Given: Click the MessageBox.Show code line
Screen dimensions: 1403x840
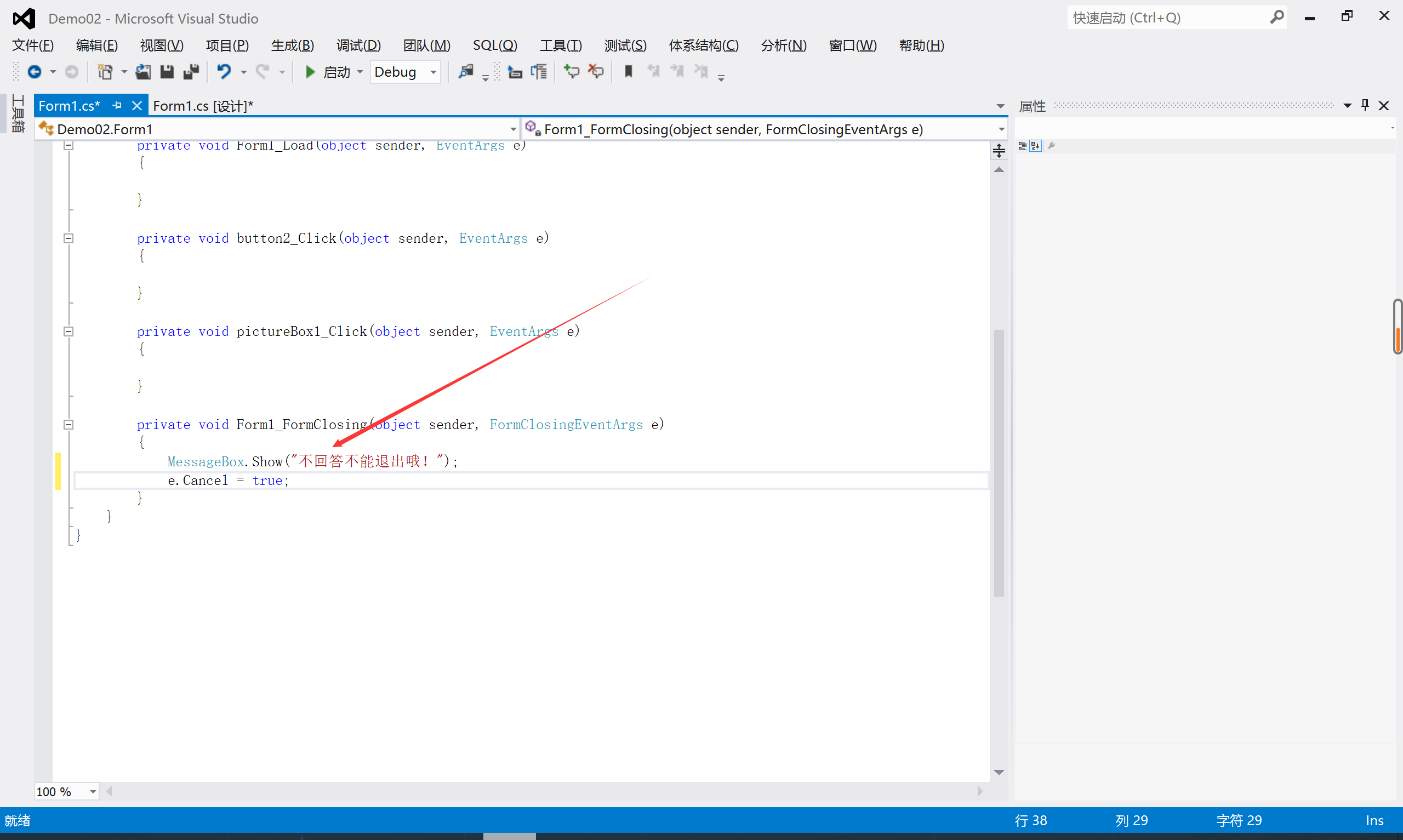Looking at the screenshot, I should (312, 461).
